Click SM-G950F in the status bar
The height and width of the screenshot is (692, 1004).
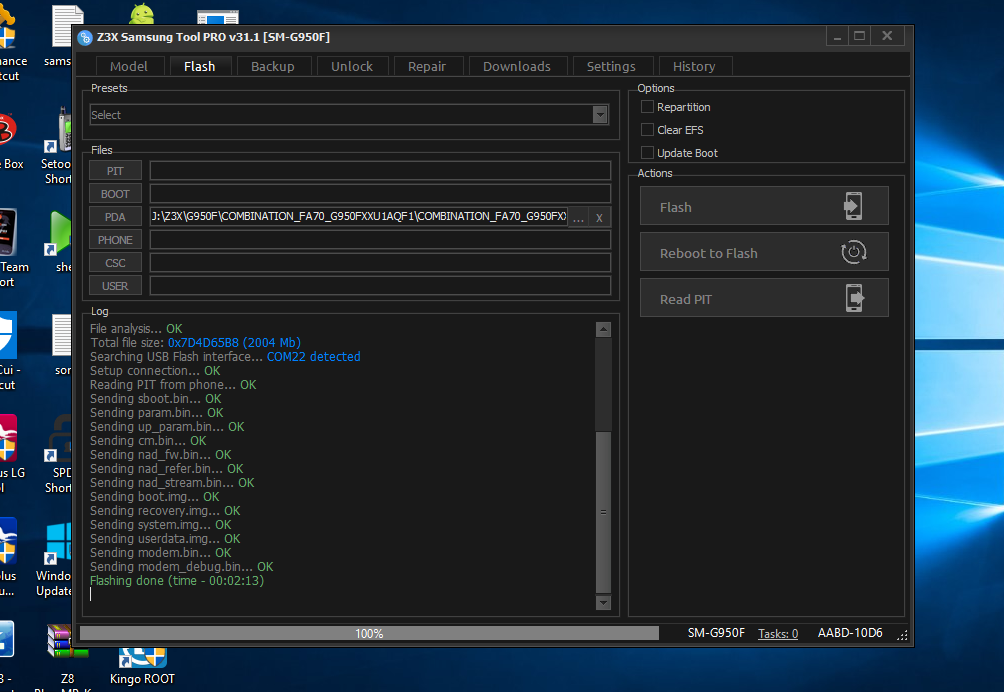coord(716,633)
